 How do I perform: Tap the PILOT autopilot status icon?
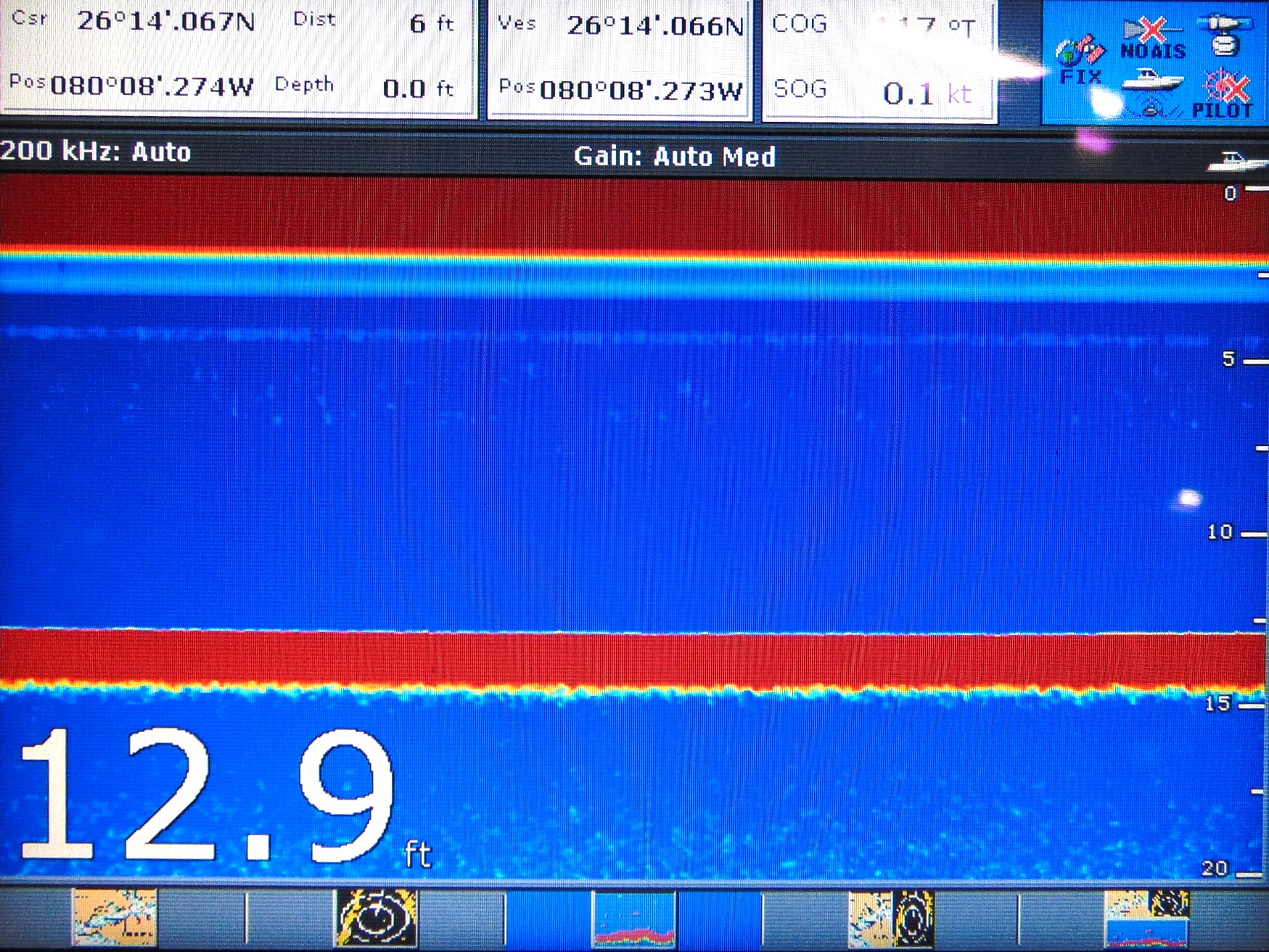1223,94
